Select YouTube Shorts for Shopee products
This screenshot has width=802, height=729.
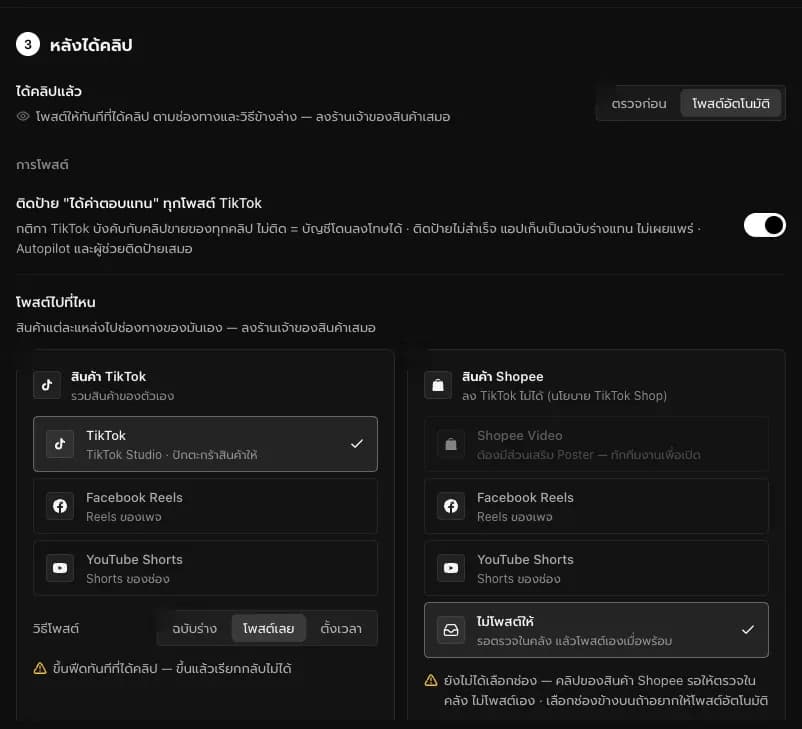tap(596, 568)
